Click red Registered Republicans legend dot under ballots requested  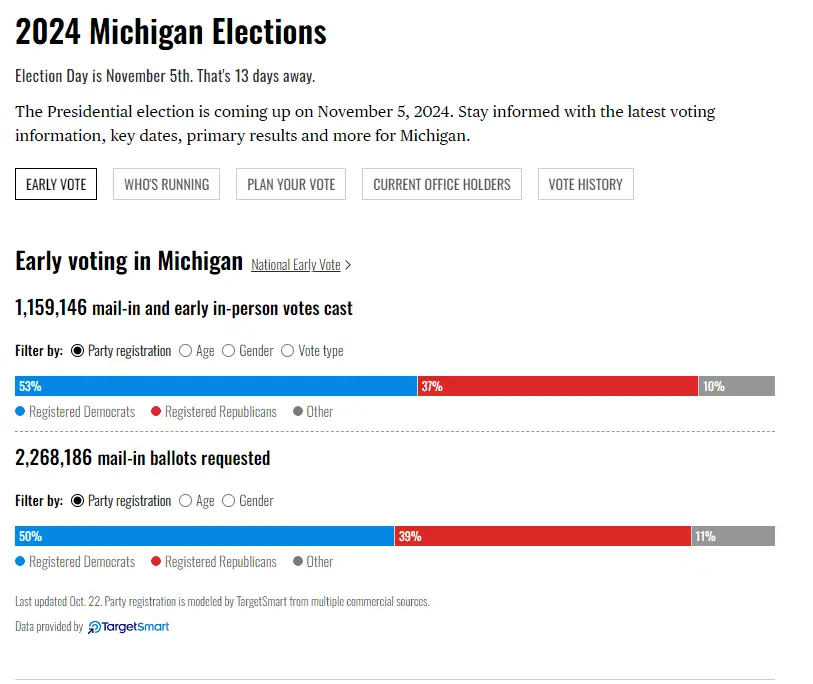pos(156,561)
